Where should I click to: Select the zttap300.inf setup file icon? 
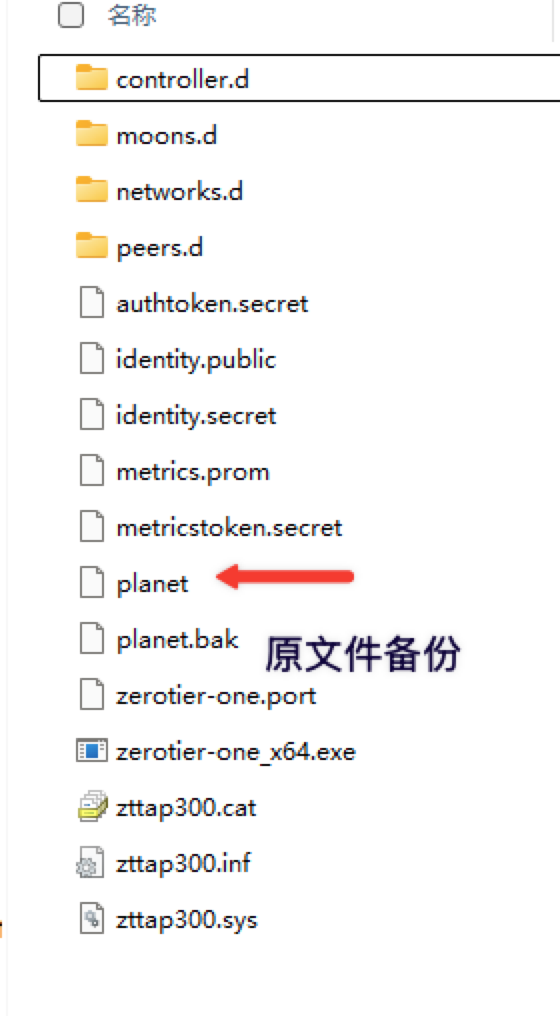tap(91, 863)
